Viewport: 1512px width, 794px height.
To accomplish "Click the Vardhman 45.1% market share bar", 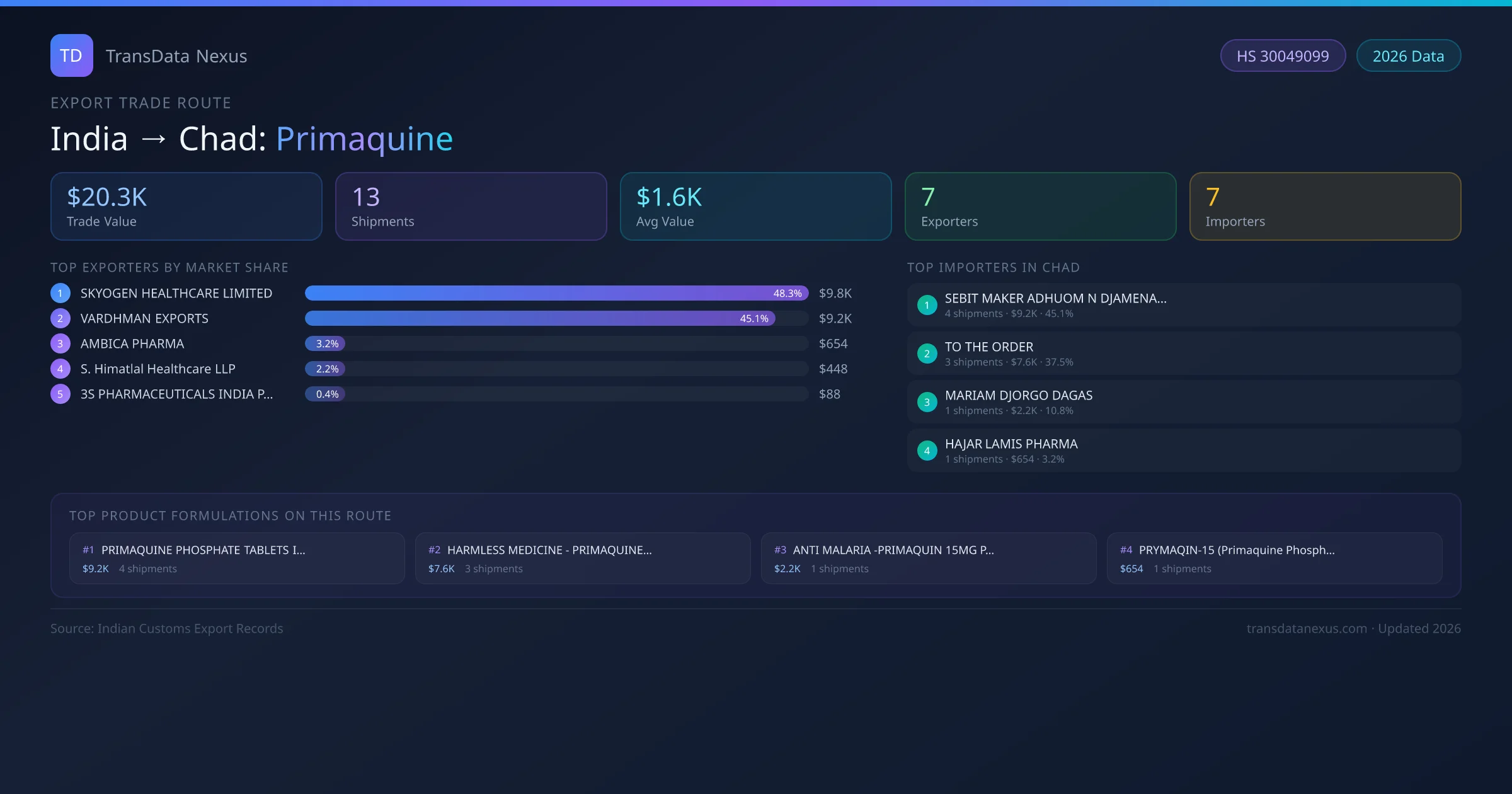I will (539, 318).
